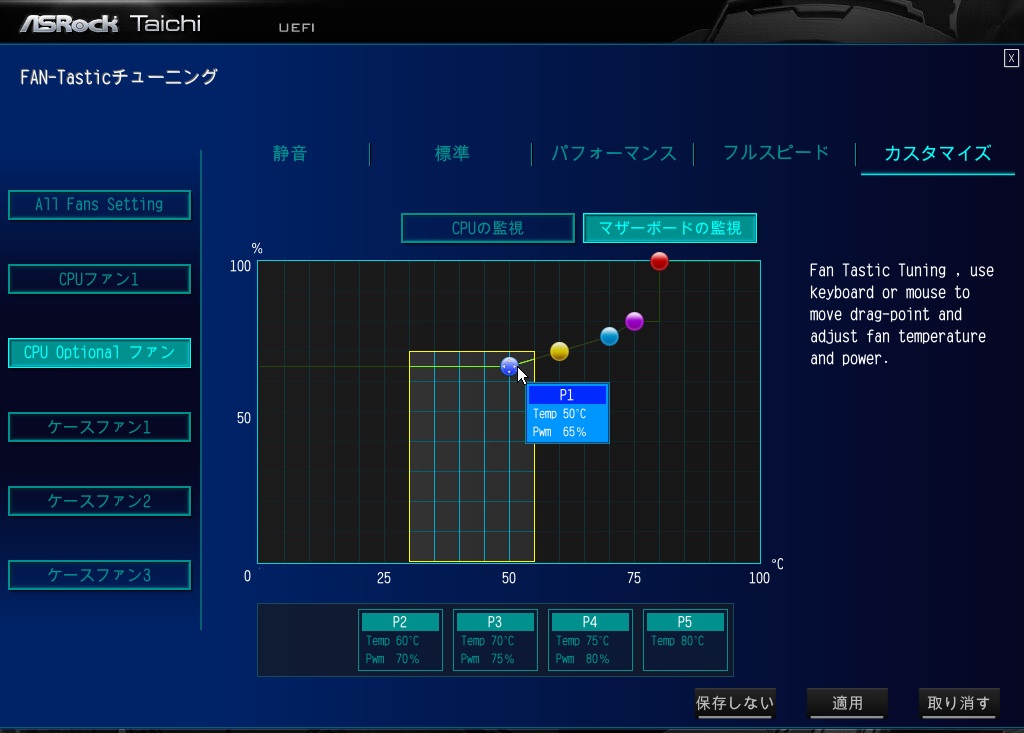Screen dimensions: 1024x733
Task: Switch to the 静音 (Silent) preset tab
Action: (290, 153)
